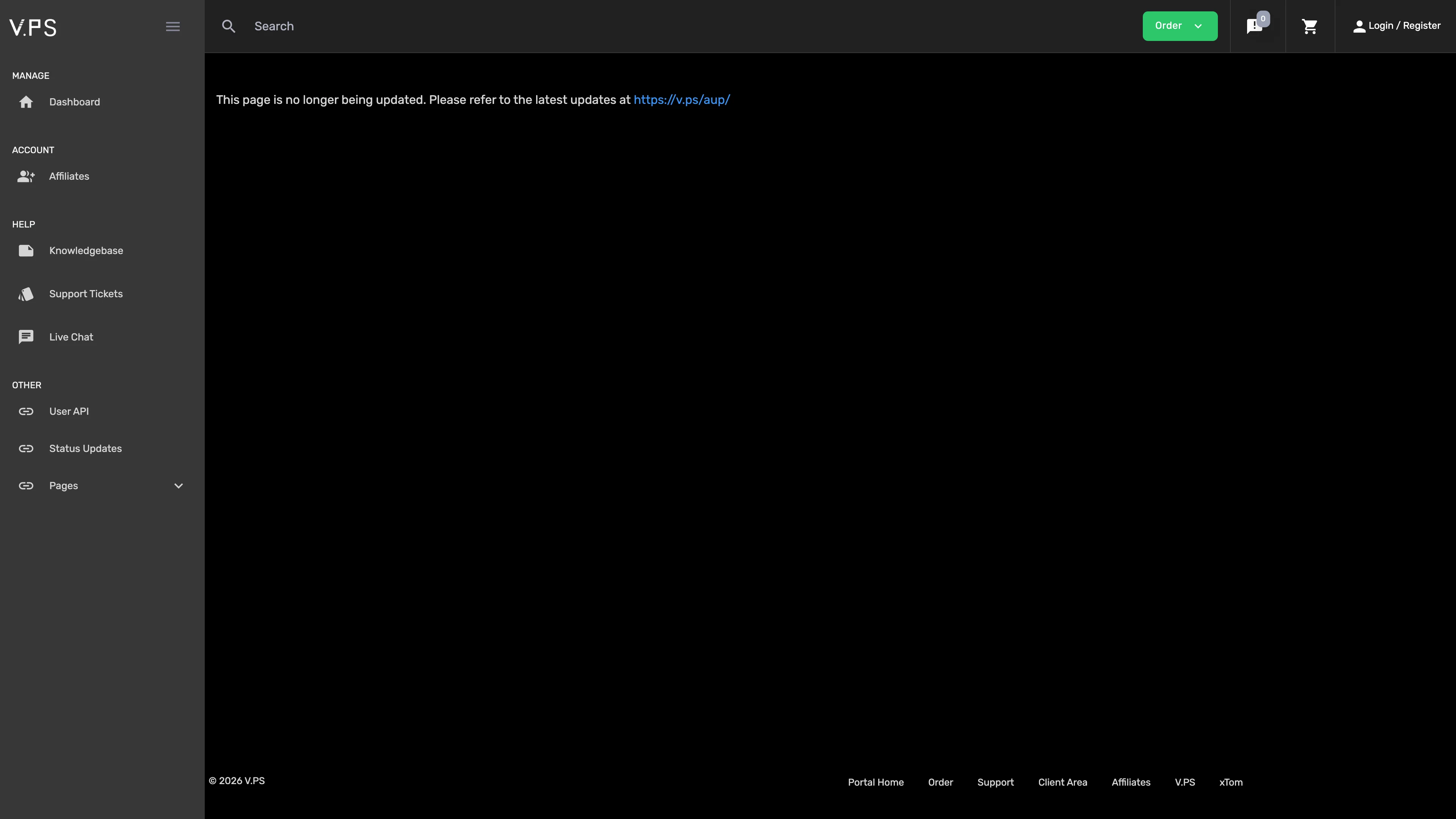Open notifications via the alert icon
This screenshot has width=1456, height=819.
tap(1255, 26)
